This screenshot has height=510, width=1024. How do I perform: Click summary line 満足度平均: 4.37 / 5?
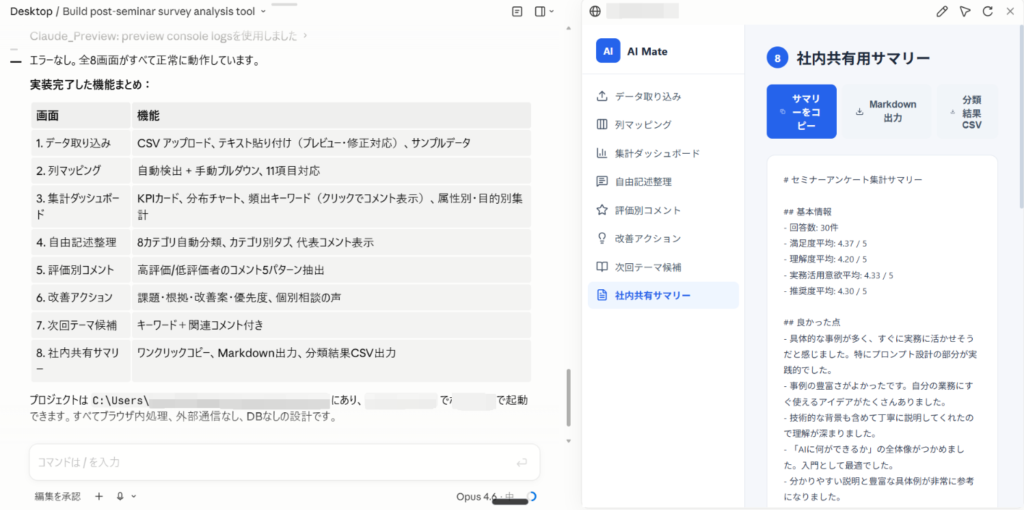point(824,243)
